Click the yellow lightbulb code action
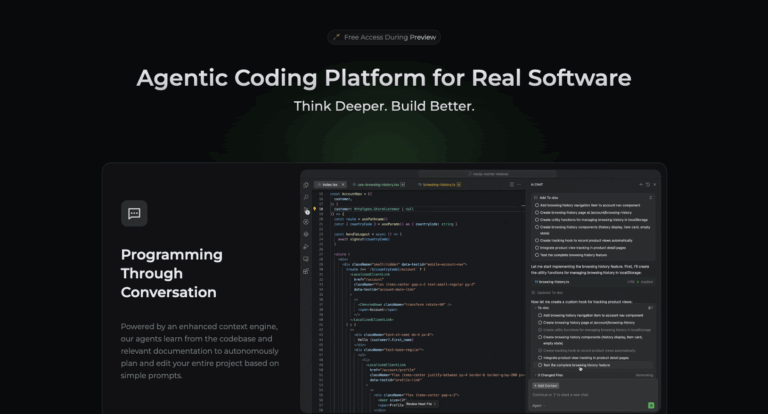This screenshot has width=768, height=414. (314, 209)
